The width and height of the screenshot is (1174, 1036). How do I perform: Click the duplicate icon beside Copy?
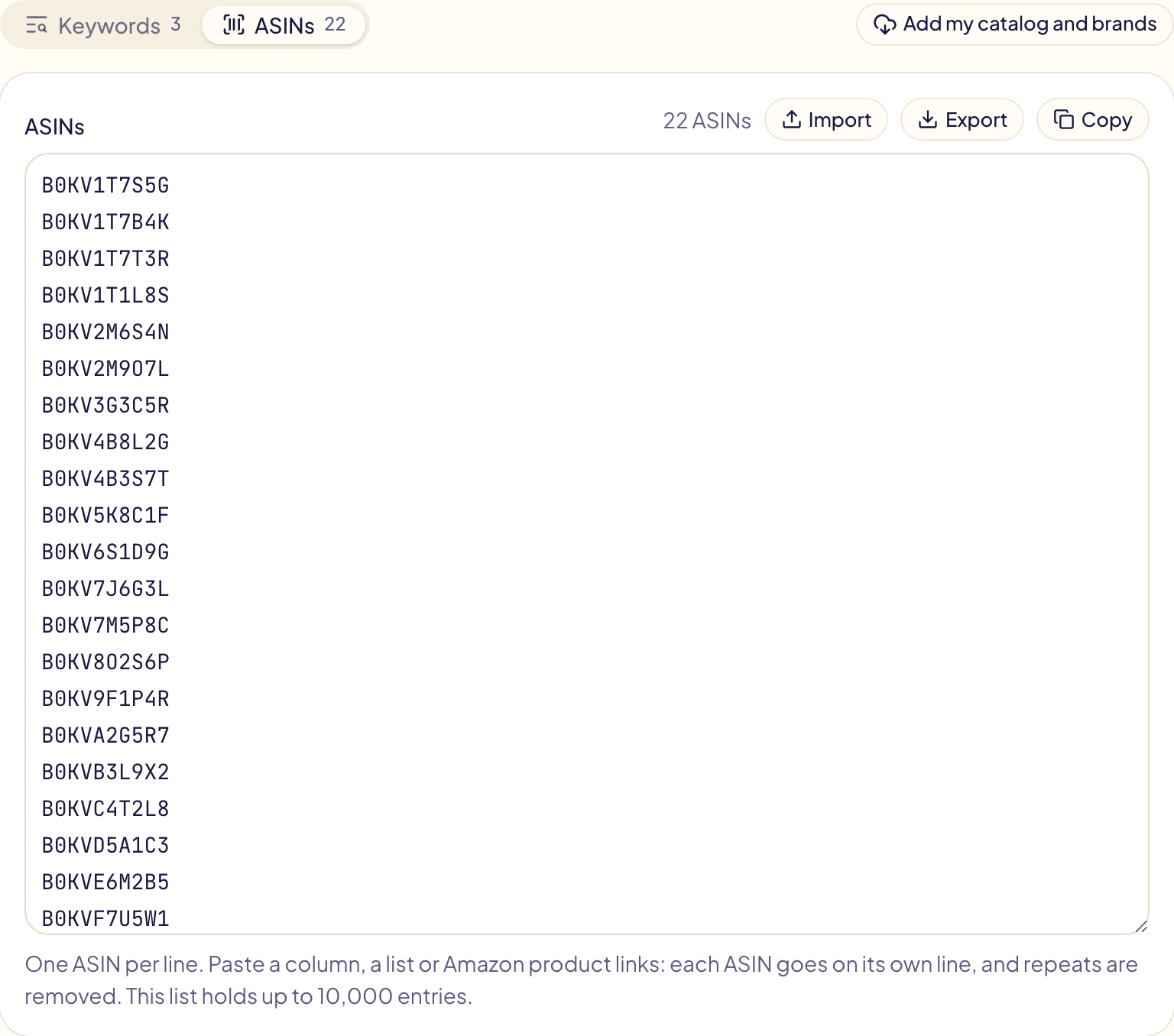click(x=1064, y=120)
